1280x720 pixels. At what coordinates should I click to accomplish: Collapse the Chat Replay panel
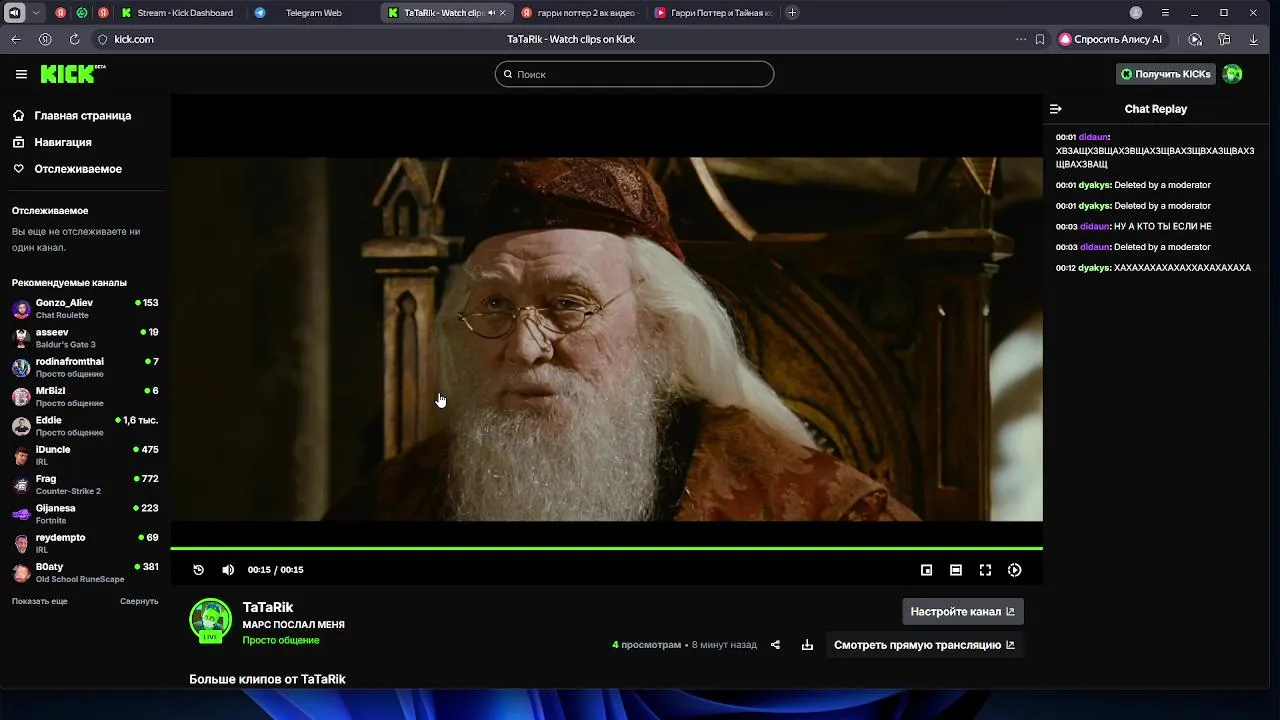[1056, 109]
